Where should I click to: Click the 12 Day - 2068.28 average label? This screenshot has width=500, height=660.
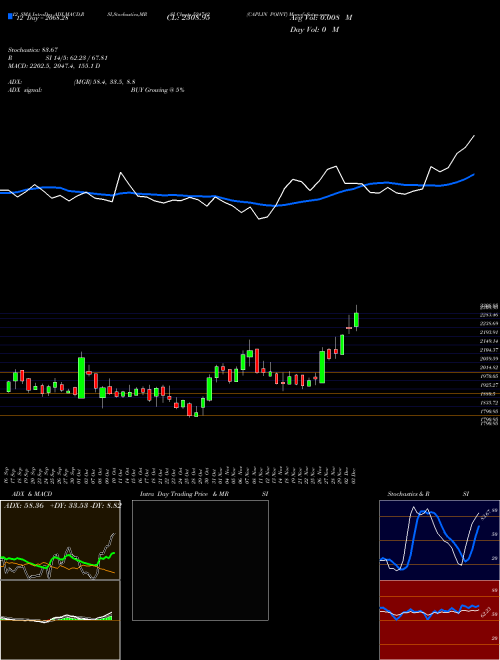[42, 18]
